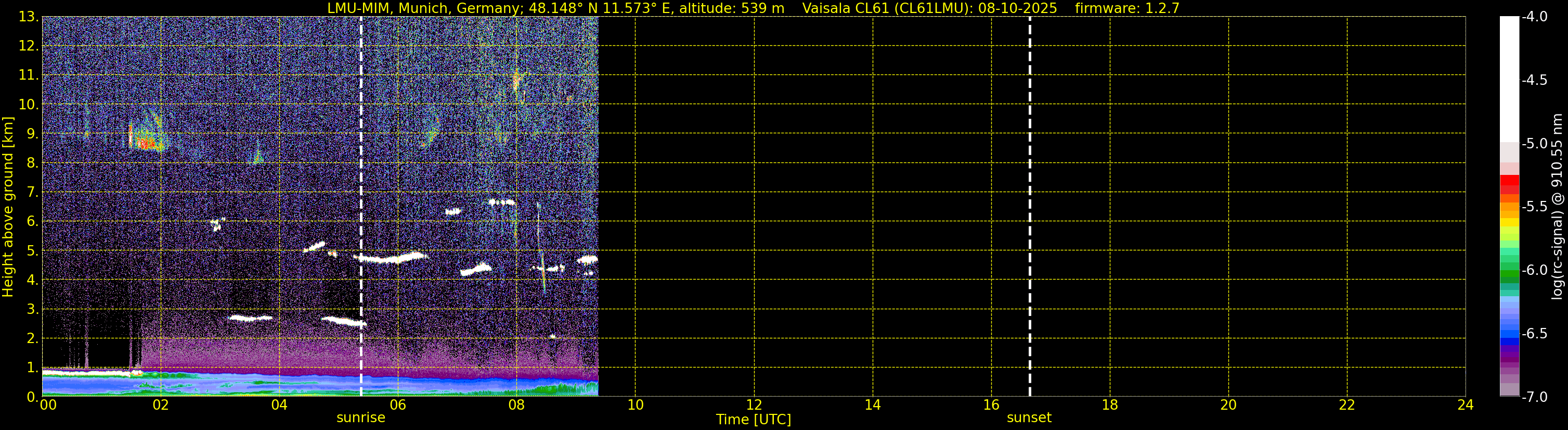Click the '14' time tick label
The height and width of the screenshot is (430, 1568).
pos(873,405)
